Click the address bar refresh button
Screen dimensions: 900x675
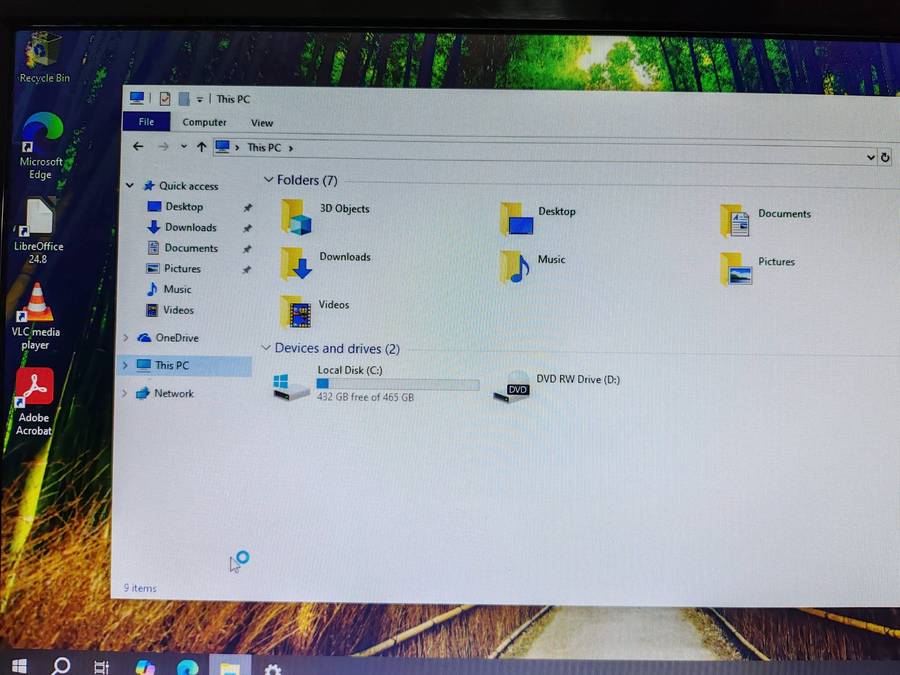tap(885, 157)
